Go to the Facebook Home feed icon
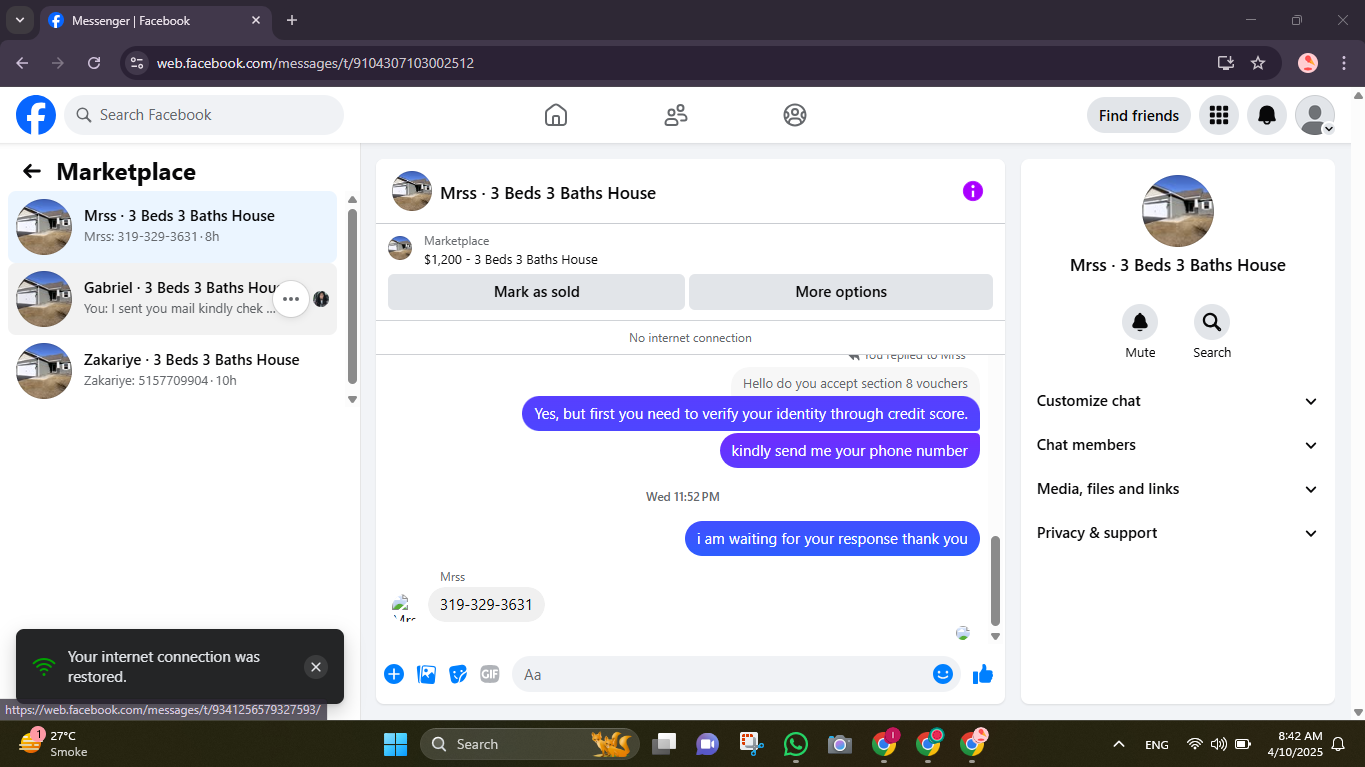Viewport: 1365px width, 767px height. (x=556, y=115)
